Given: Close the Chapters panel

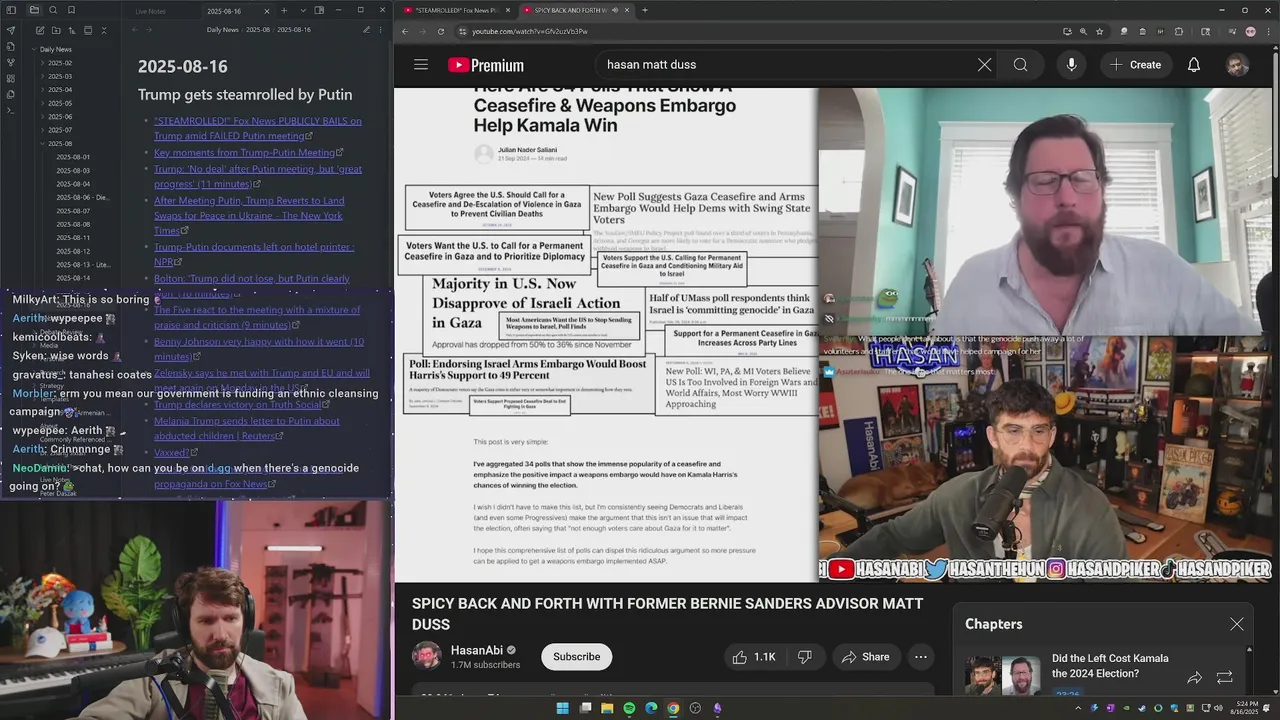Looking at the screenshot, I should point(1237,624).
